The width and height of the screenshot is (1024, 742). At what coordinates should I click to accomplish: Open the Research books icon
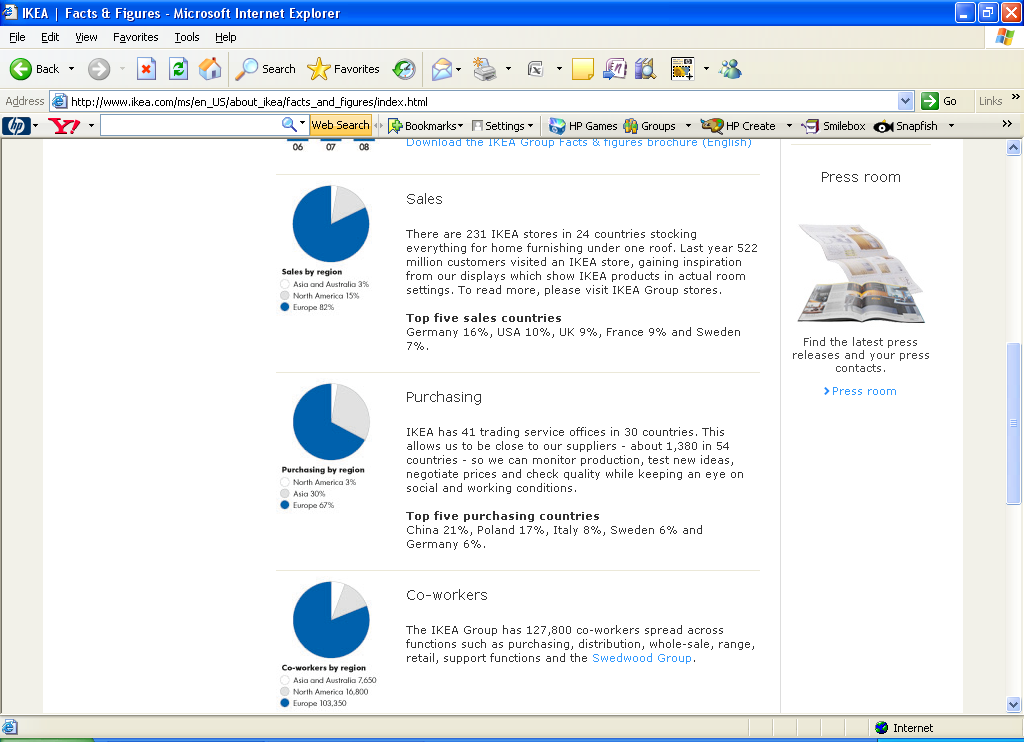(644, 69)
